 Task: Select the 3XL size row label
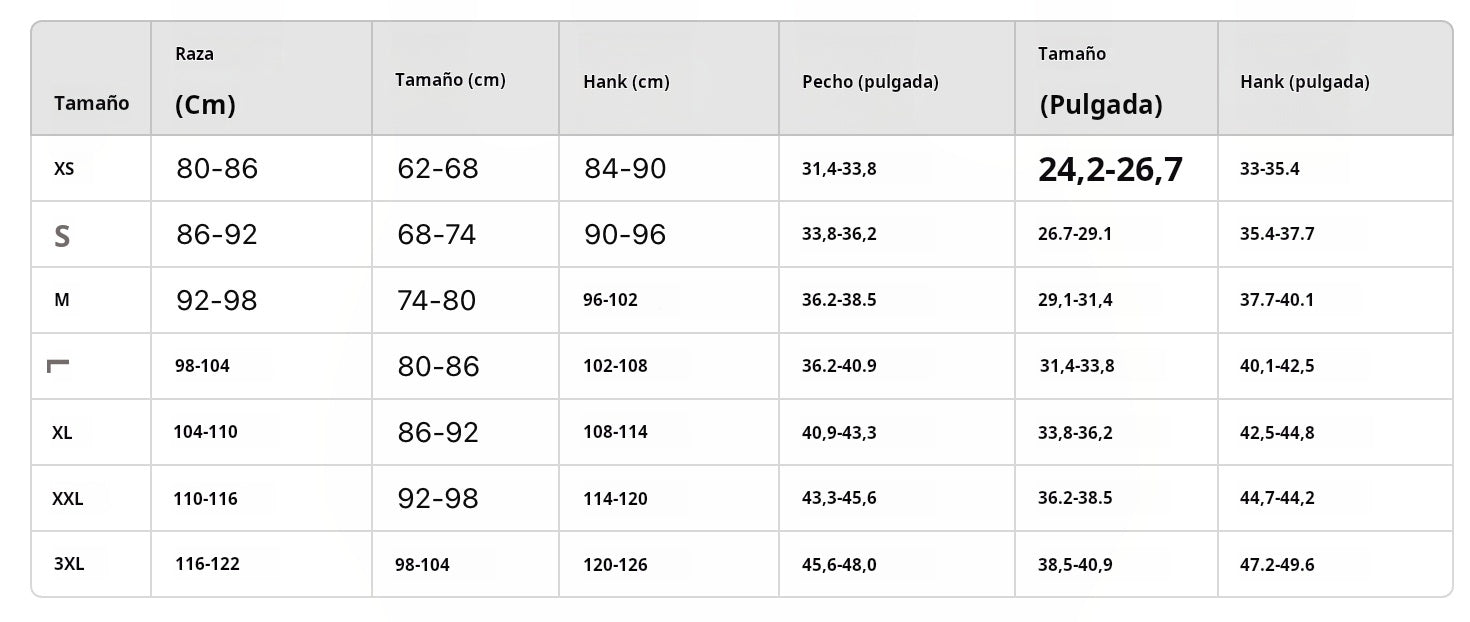tap(69, 564)
